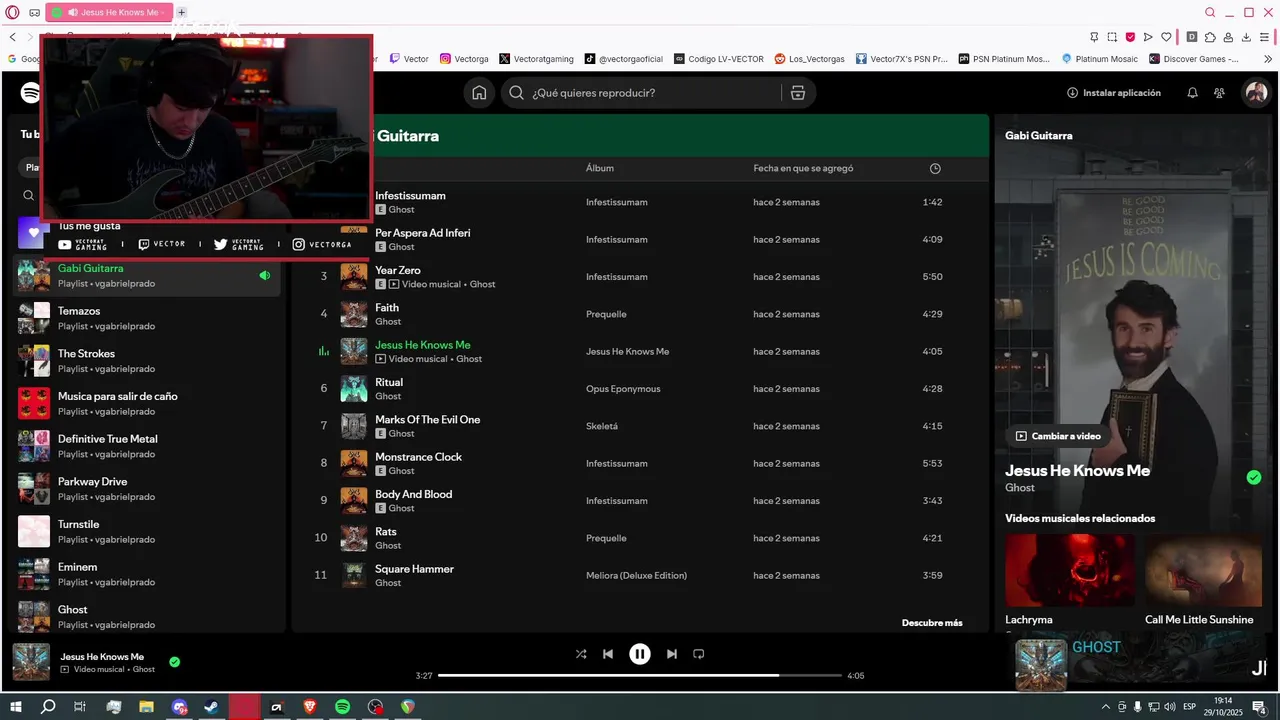This screenshot has height=720, width=1280.
Task: Open Opera tab search magnifier
Action: click(1210, 12)
